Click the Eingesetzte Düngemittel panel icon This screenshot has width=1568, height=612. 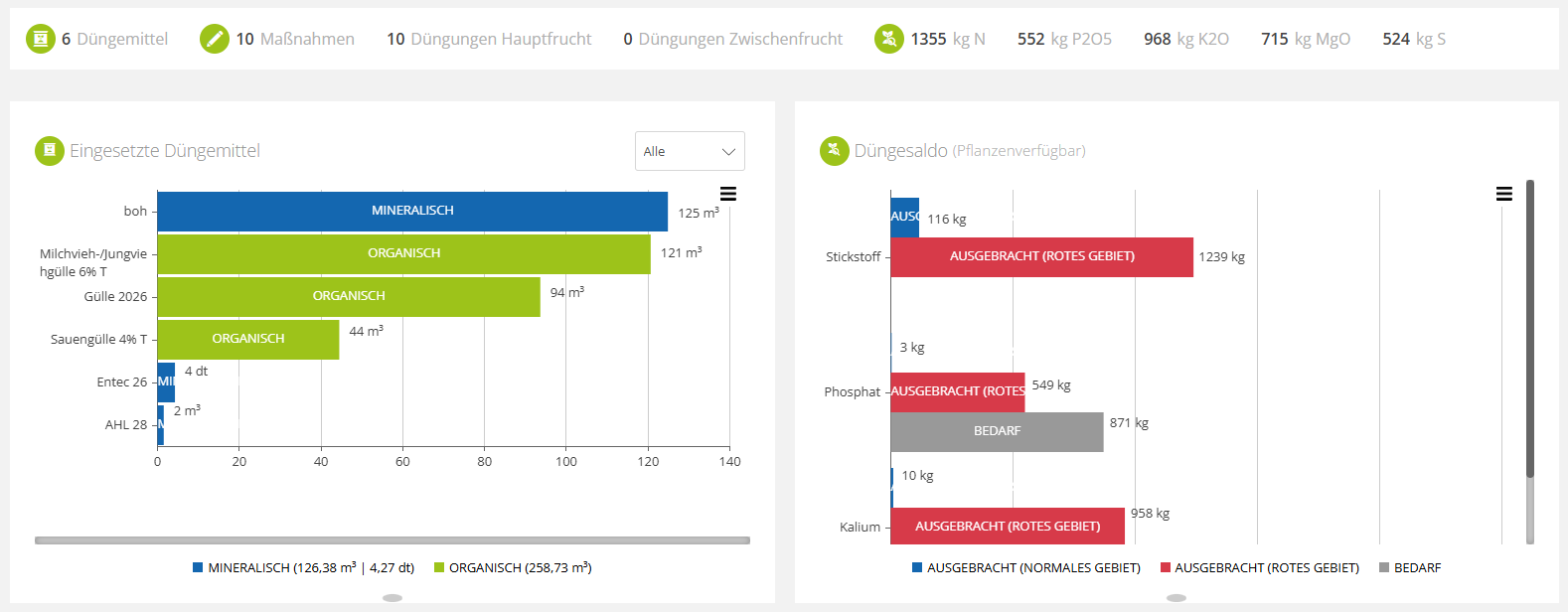point(50,151)
